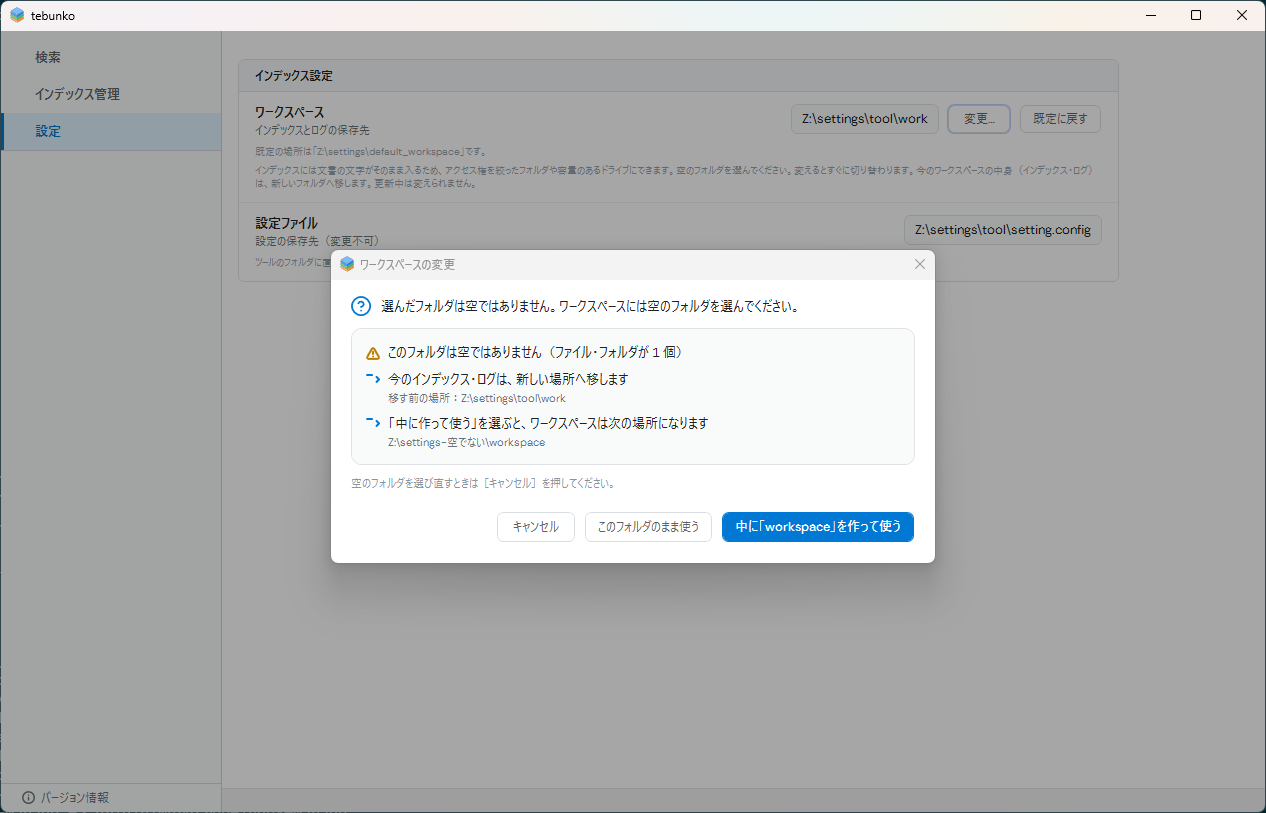1266x813 pixels.
Task: Click the Z:\settings\tool\work workspace path field
Action: (865, 119)
